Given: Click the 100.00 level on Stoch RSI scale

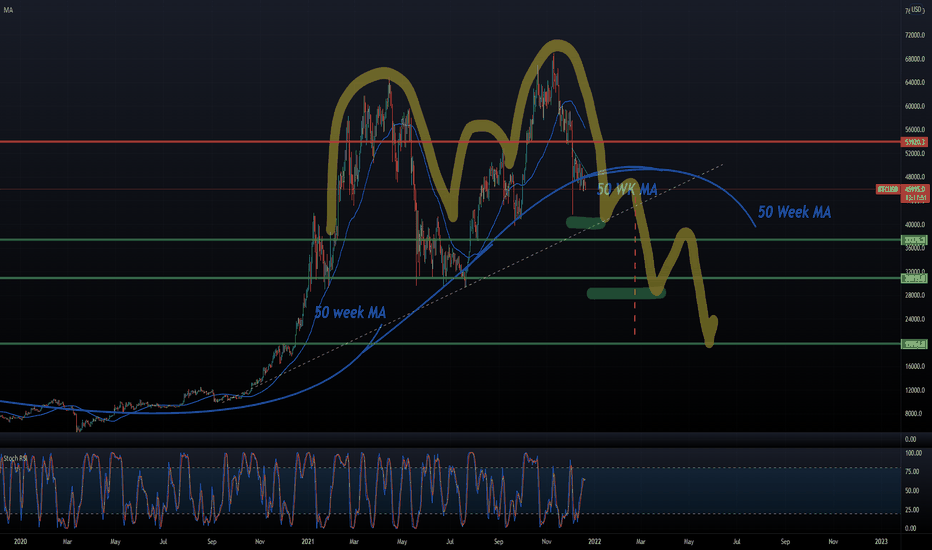Looking at the screenshot, I should 914,453.
